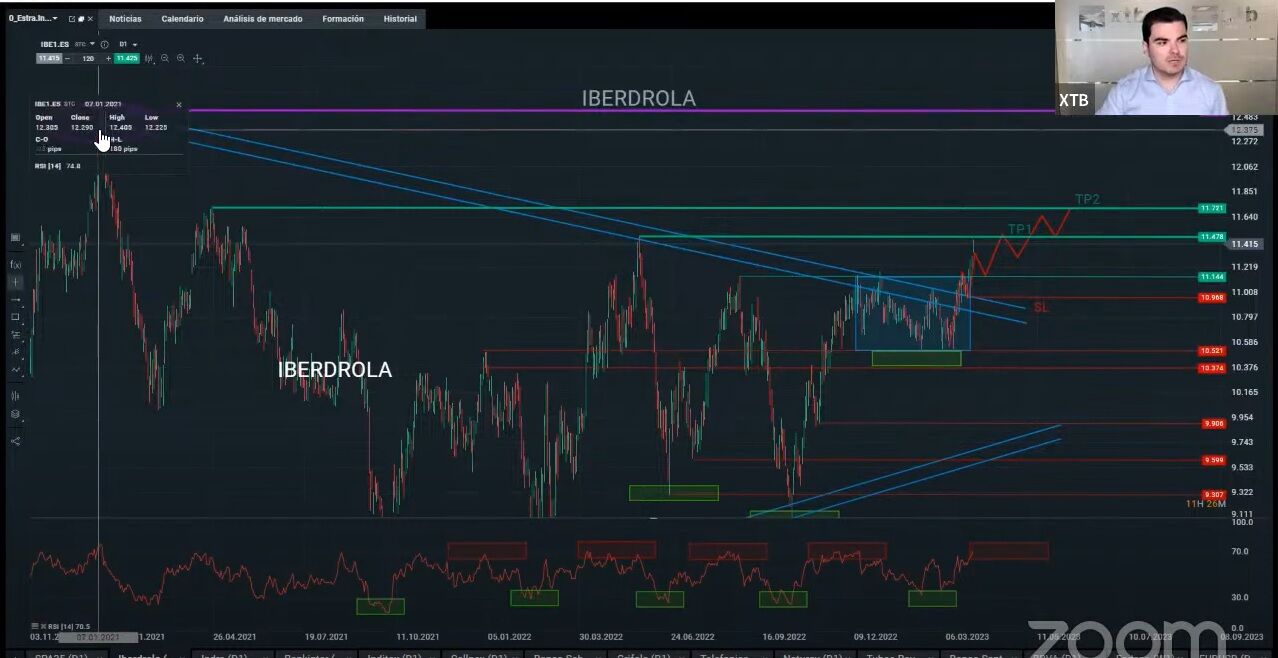Click the TP2 annotation text

[1087, 200]
